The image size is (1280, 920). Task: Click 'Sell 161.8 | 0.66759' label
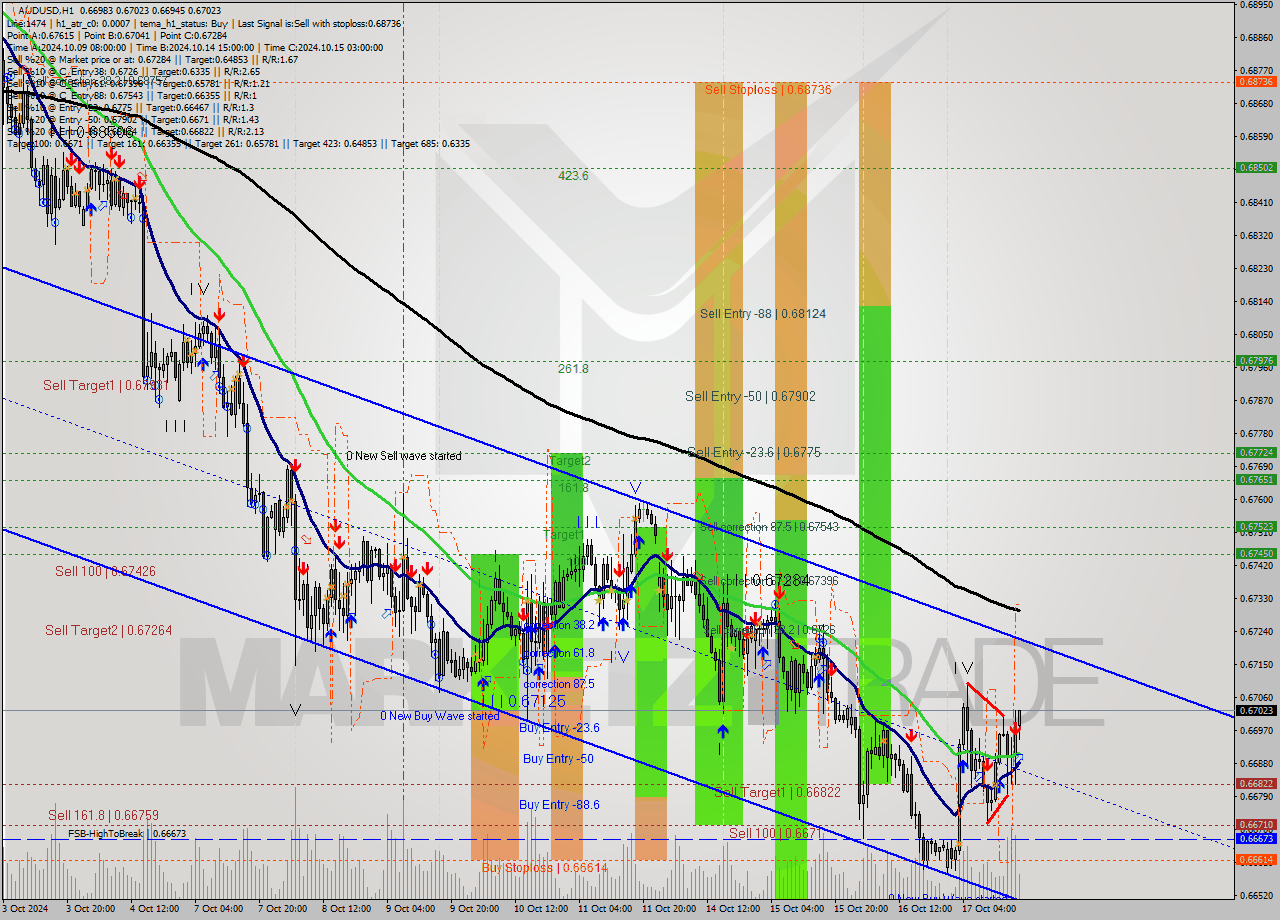tap(103, 816)
